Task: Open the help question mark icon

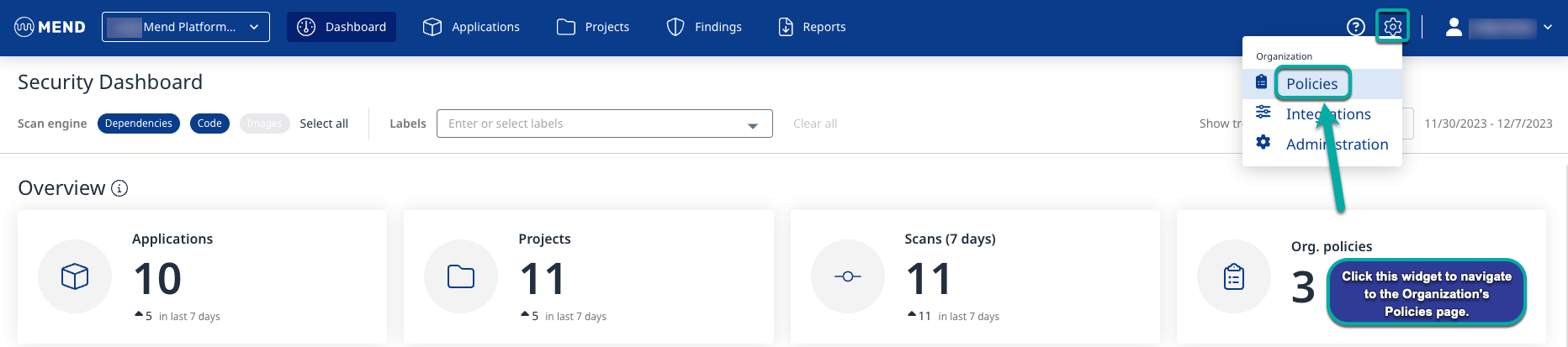Action: [x=1355, y=27]
